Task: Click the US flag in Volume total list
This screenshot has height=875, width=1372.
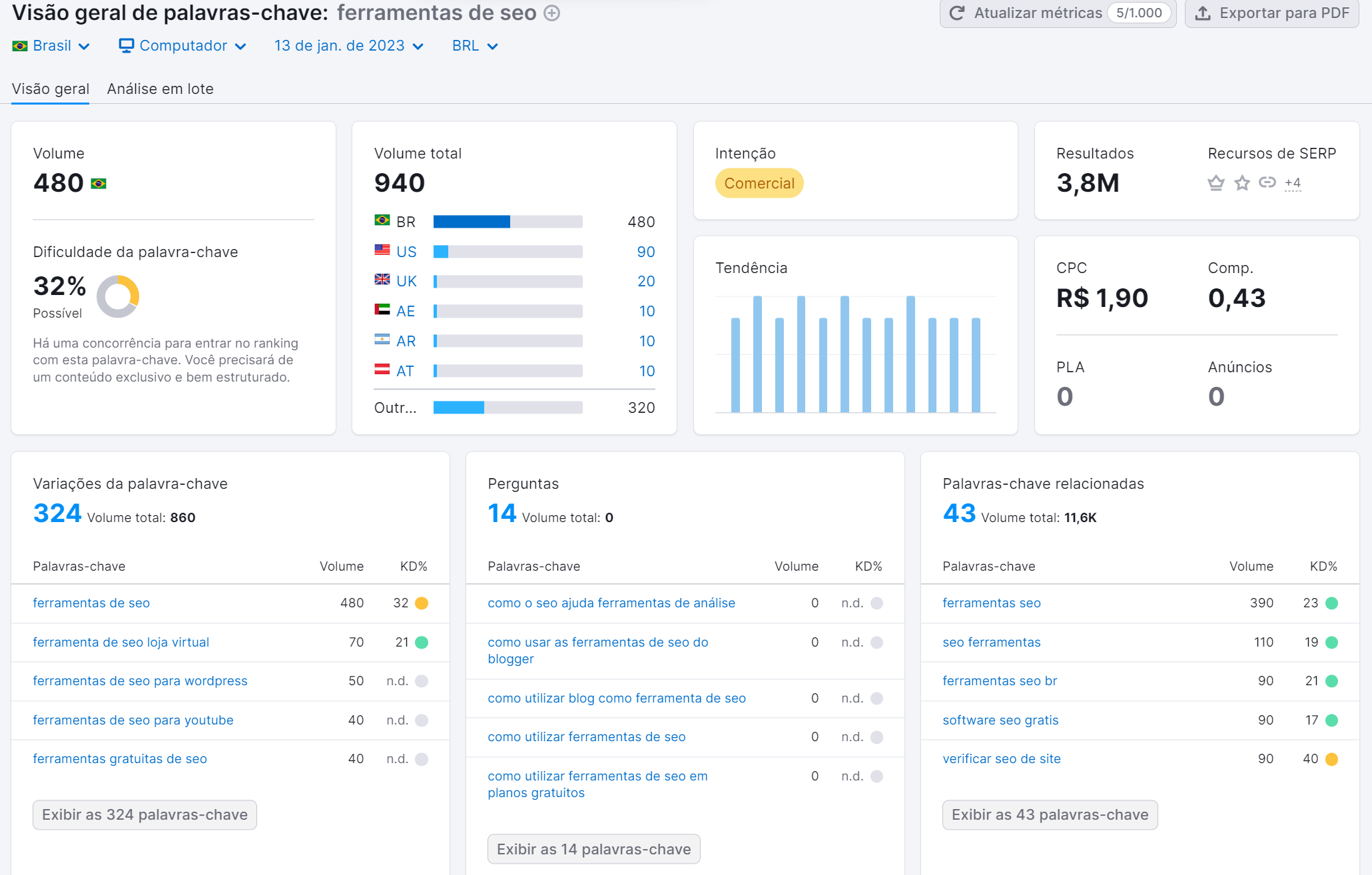Action: [x=381, y=251]
